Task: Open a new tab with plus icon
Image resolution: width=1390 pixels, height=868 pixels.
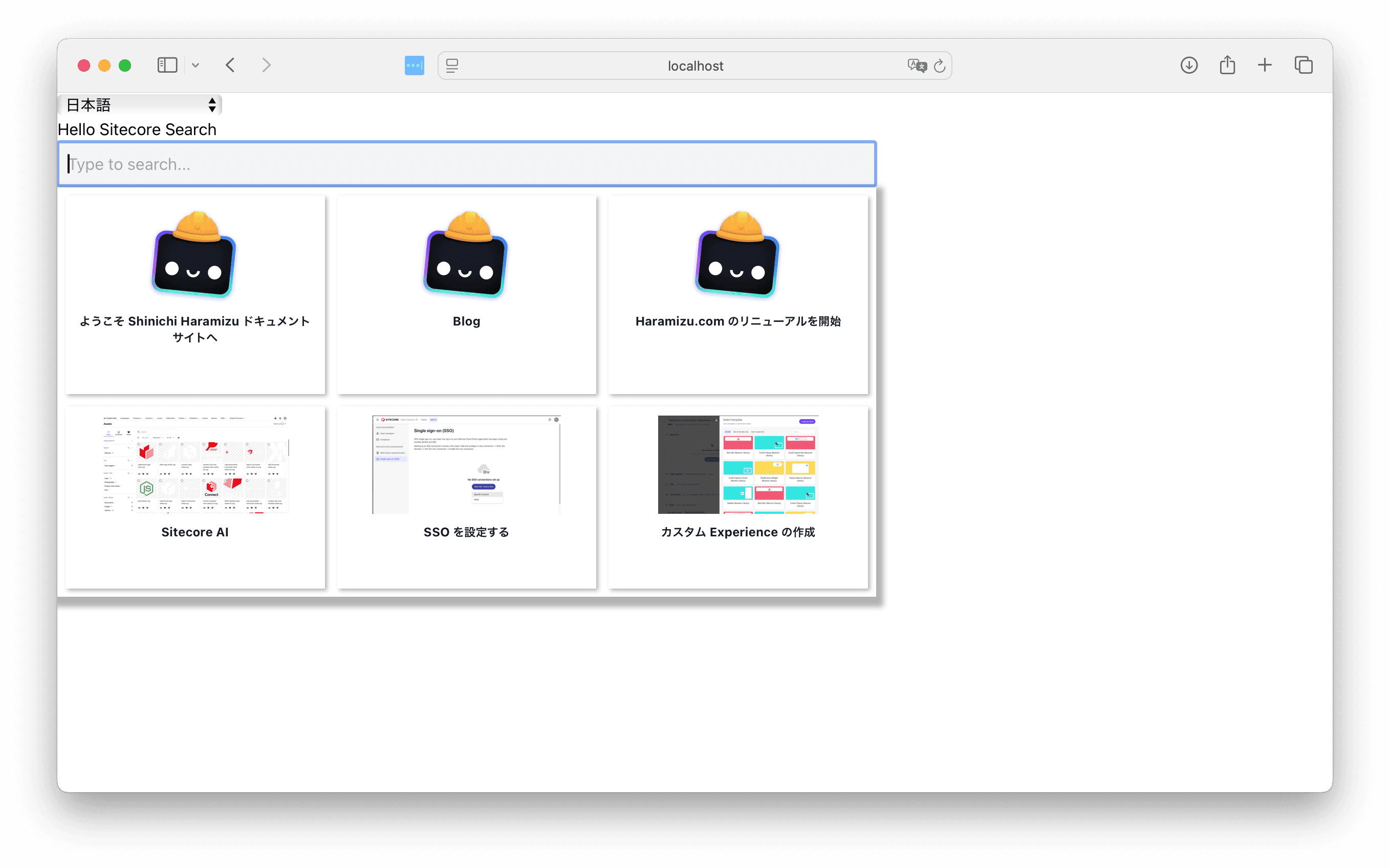Action: pos(1265,66)
